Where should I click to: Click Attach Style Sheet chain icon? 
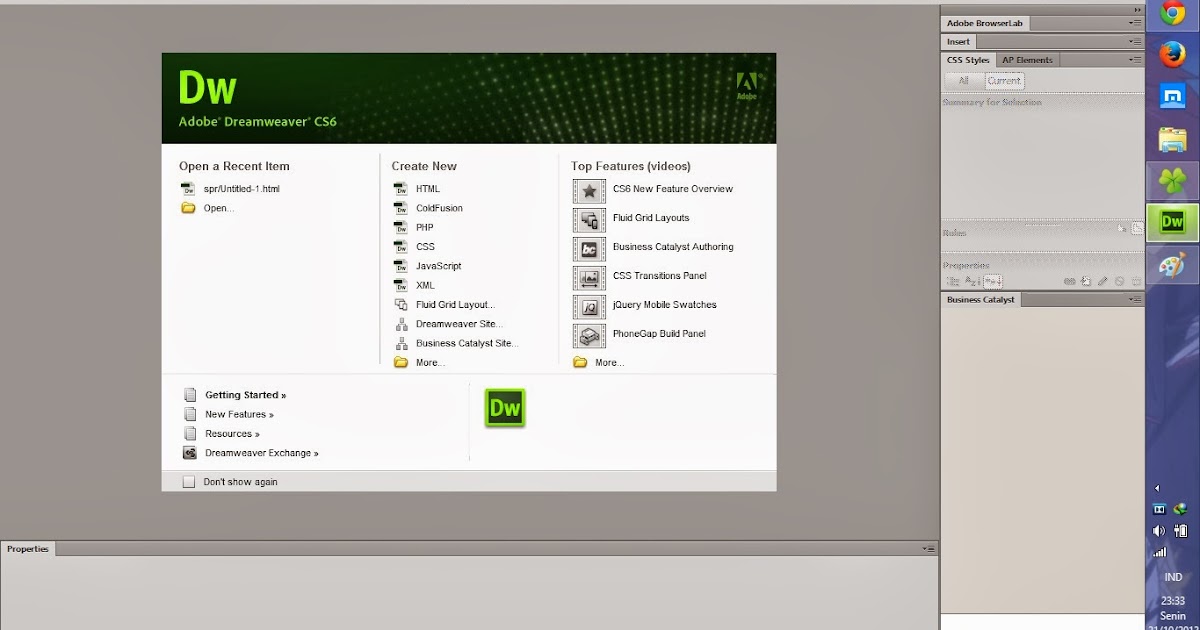pos(1069,282)
